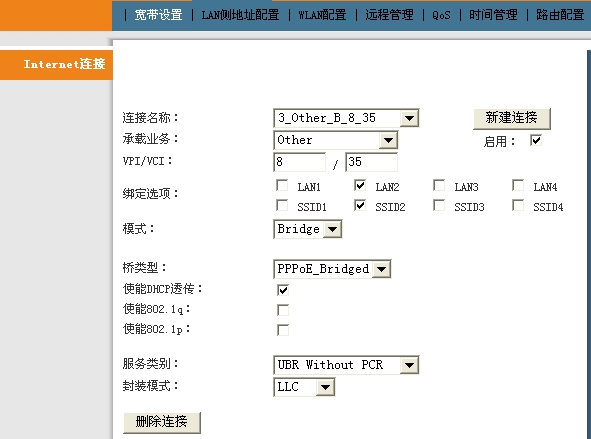Check the LAN1 binding checkbox

282,185
